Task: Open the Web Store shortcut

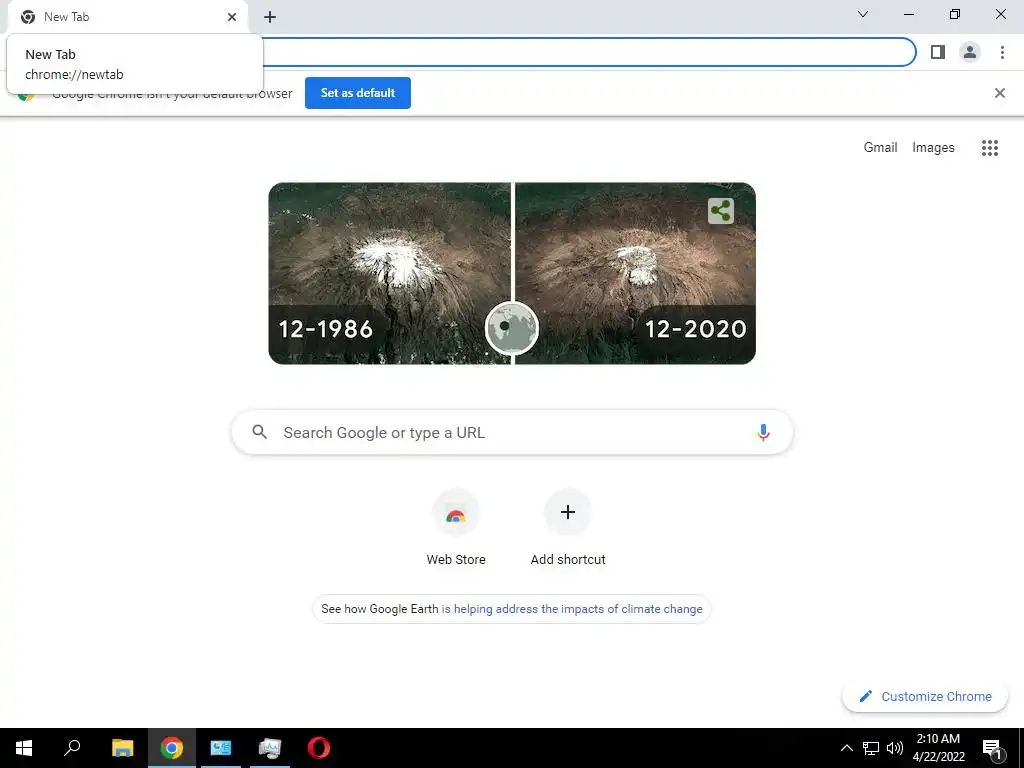Action: [x=456, y=528]
